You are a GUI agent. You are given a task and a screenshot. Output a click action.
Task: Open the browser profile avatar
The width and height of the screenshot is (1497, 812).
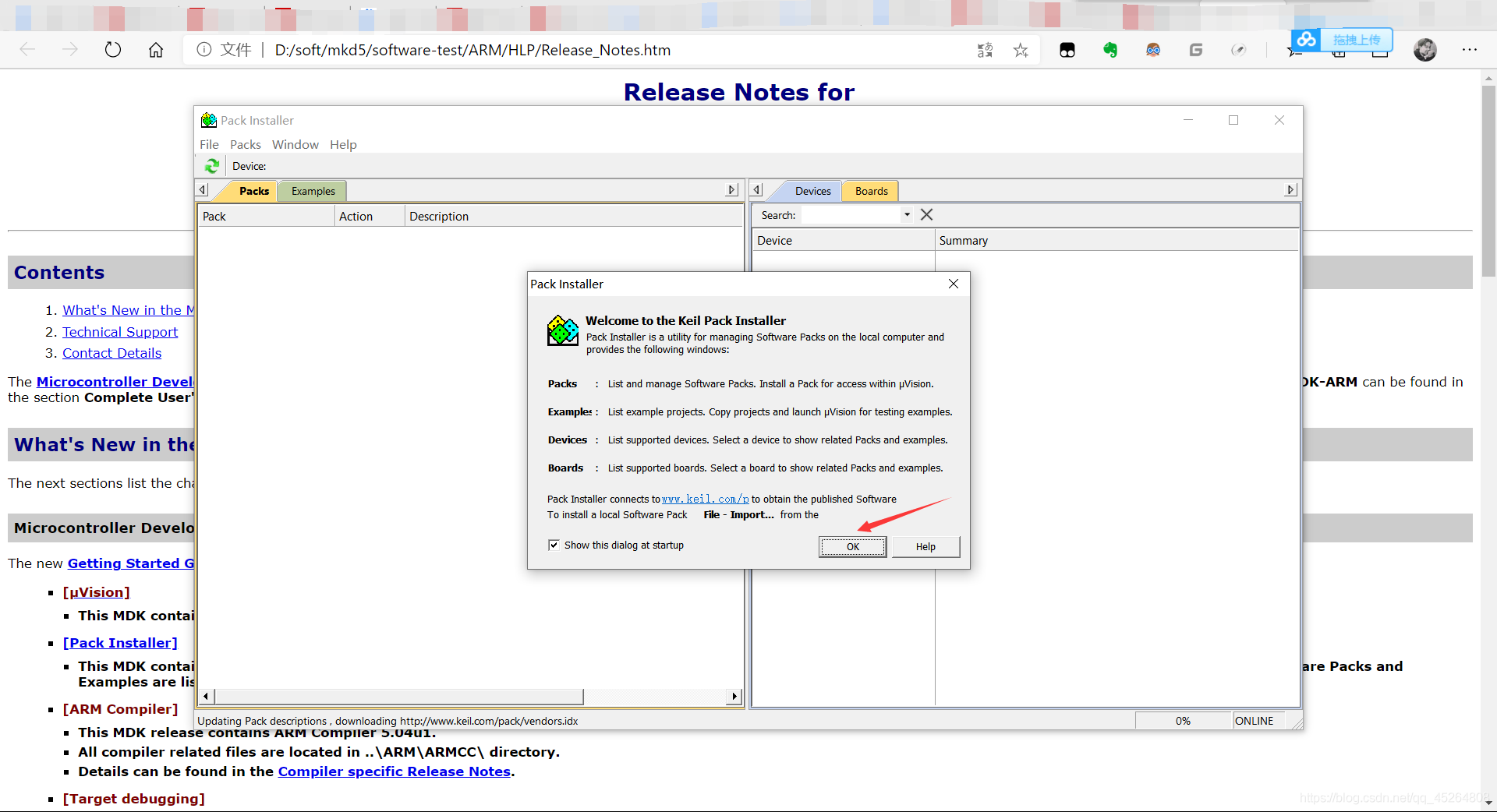click(x=1425, y=50)
